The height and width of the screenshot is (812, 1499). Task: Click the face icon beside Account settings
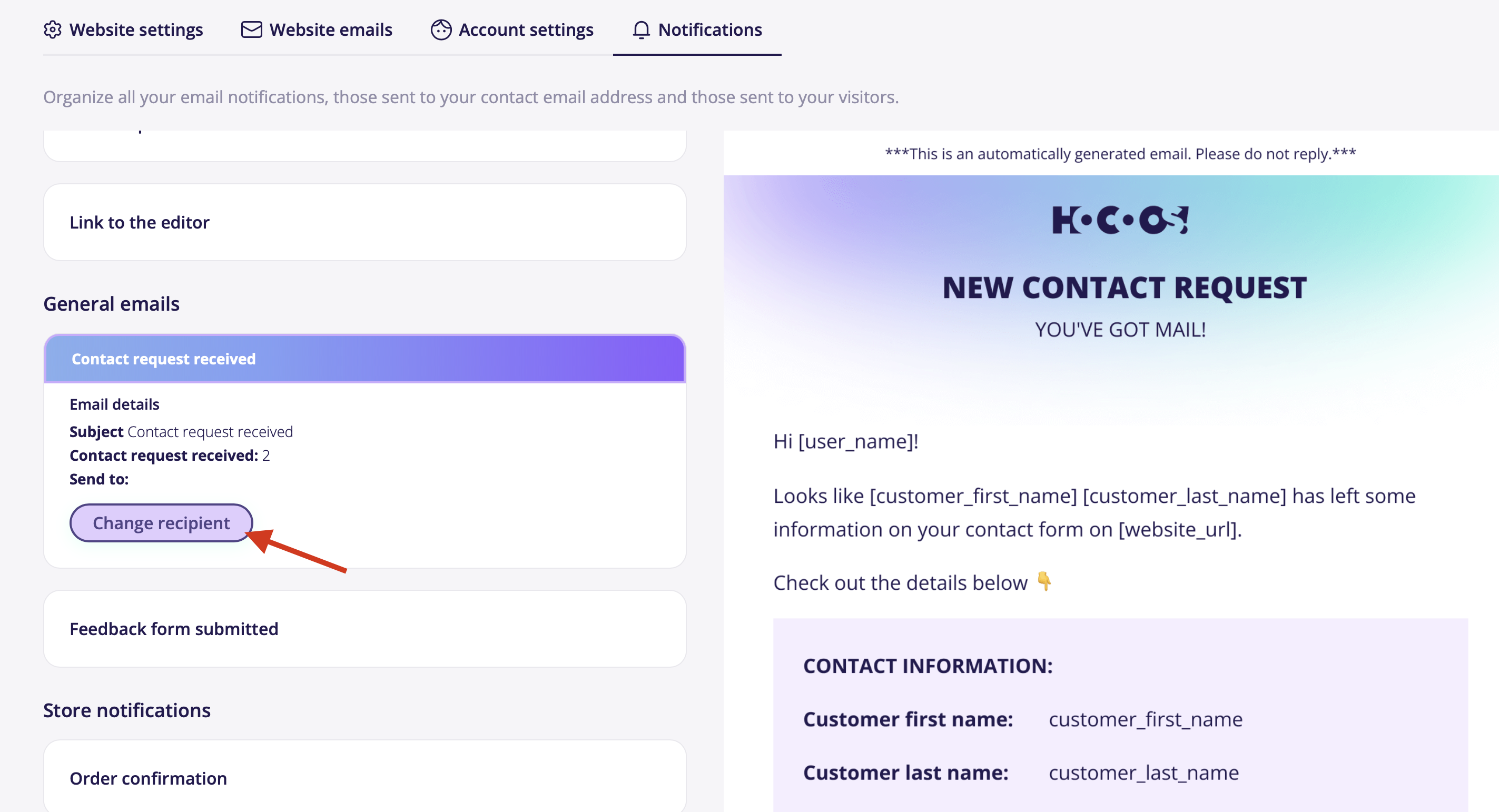pos(440,29)
